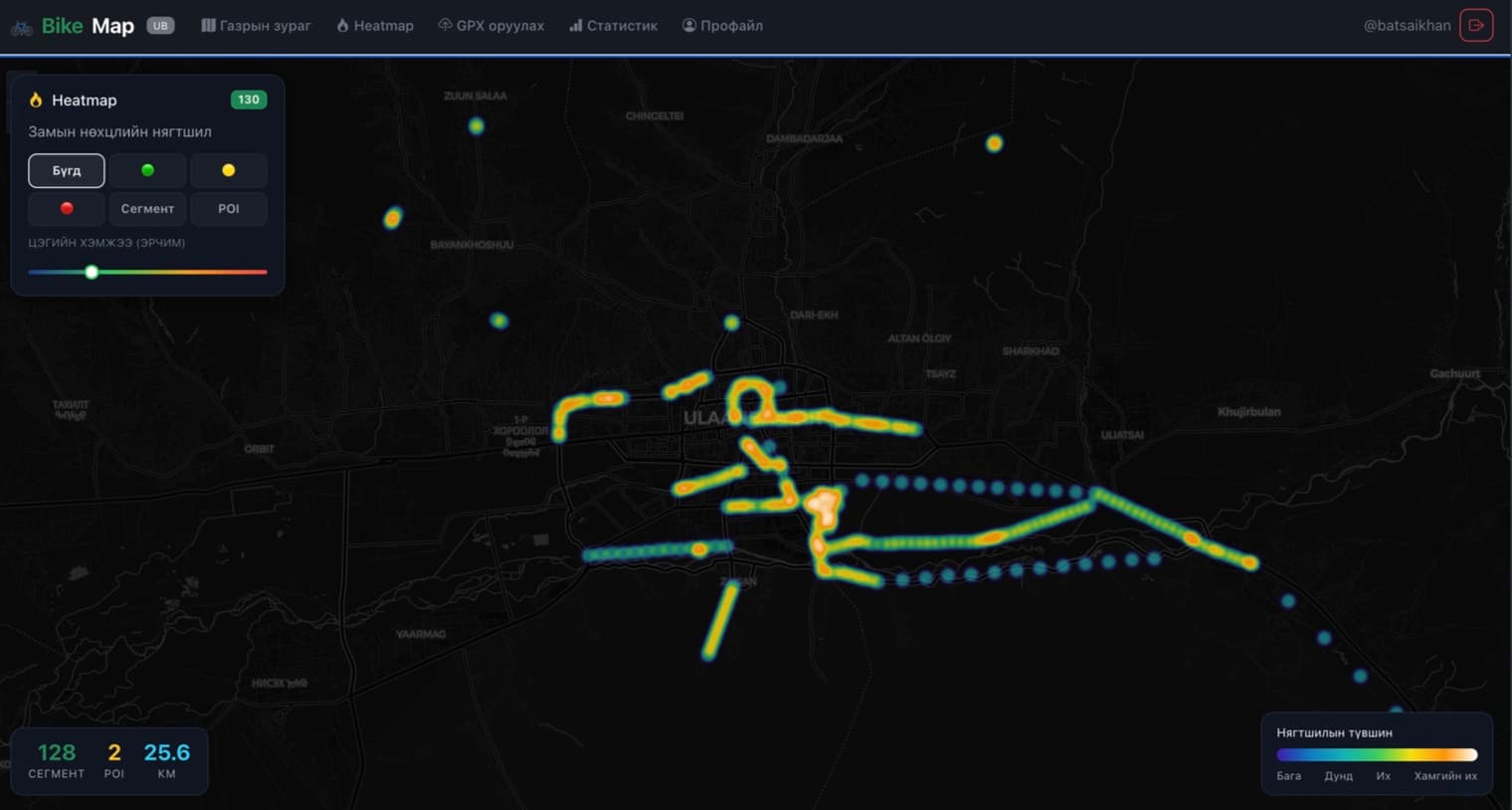This screenshot has height=810, width=1512.
Task: Click the Бага legend label
Action: [1289, 776]
